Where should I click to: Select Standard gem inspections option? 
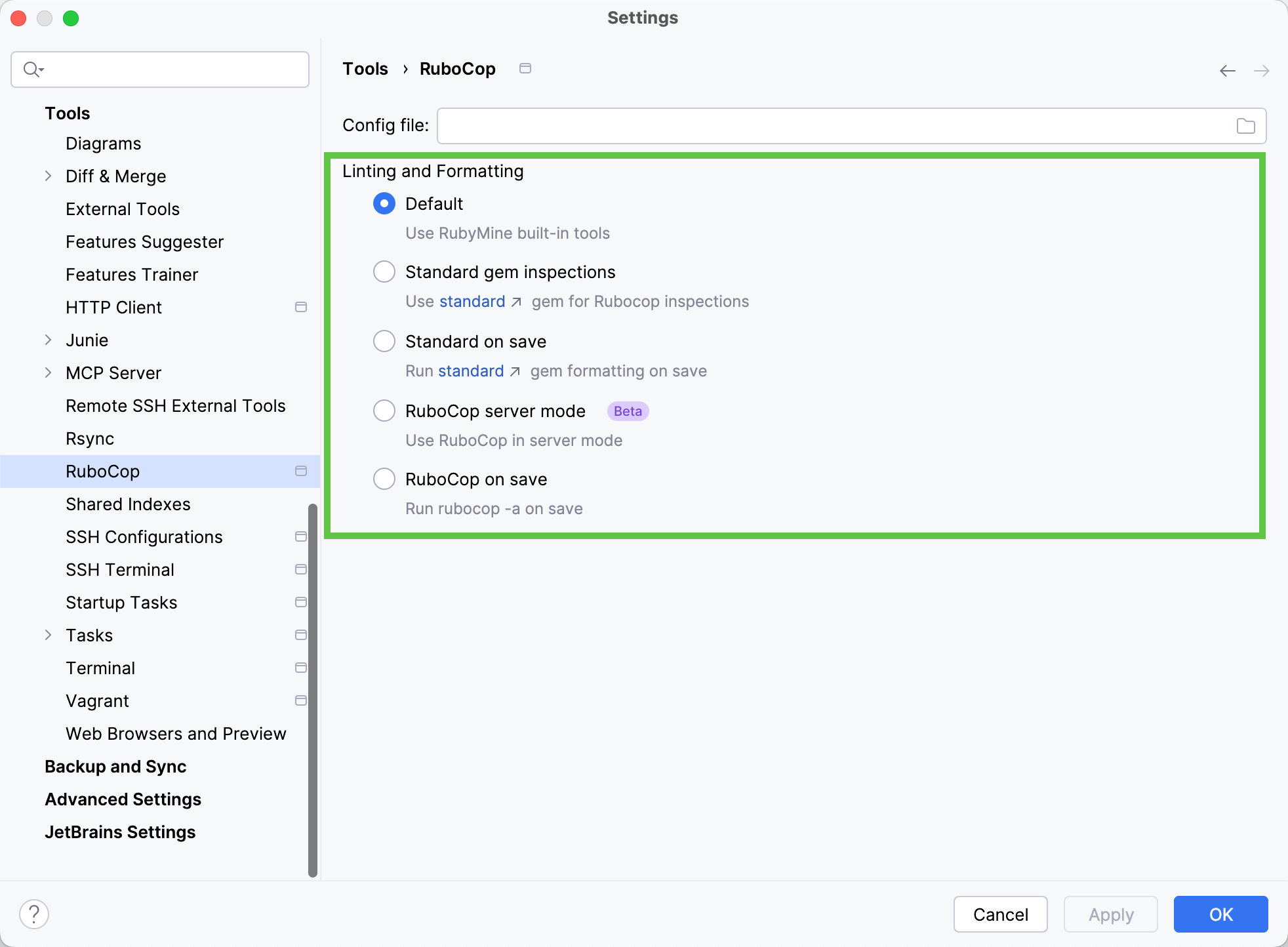(x=384, y=271)
